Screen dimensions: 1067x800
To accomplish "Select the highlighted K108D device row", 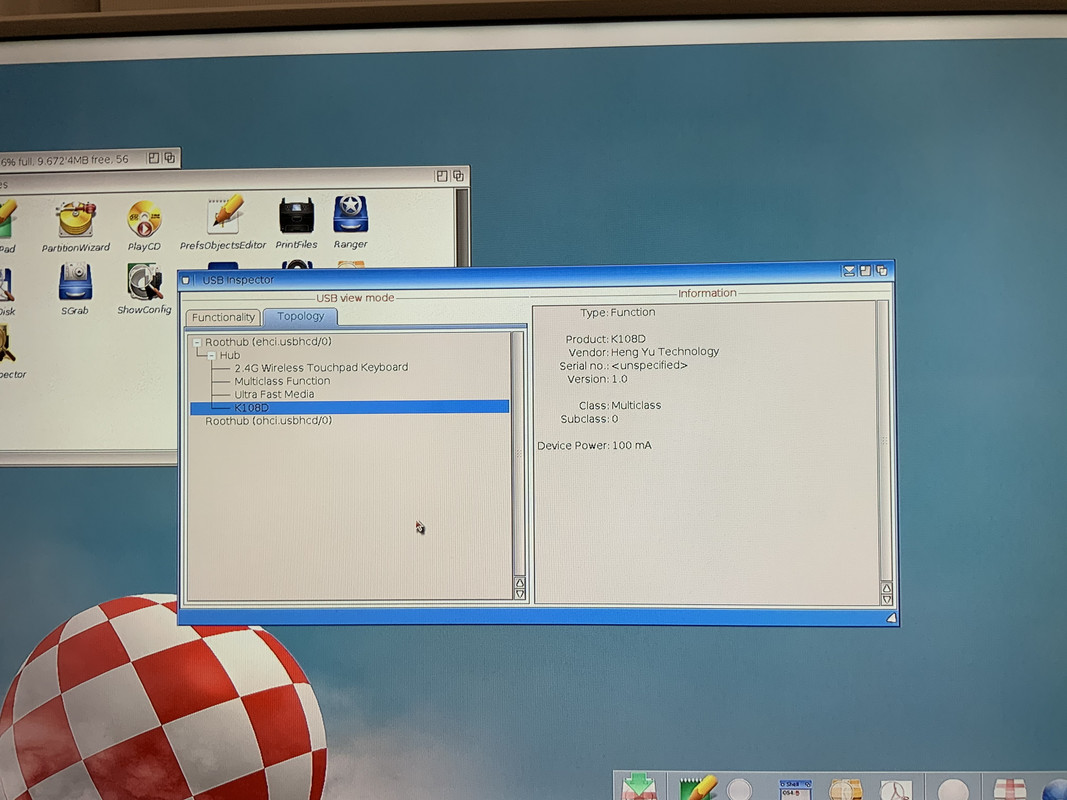I will pyautogui.click(x=349, y=407).
